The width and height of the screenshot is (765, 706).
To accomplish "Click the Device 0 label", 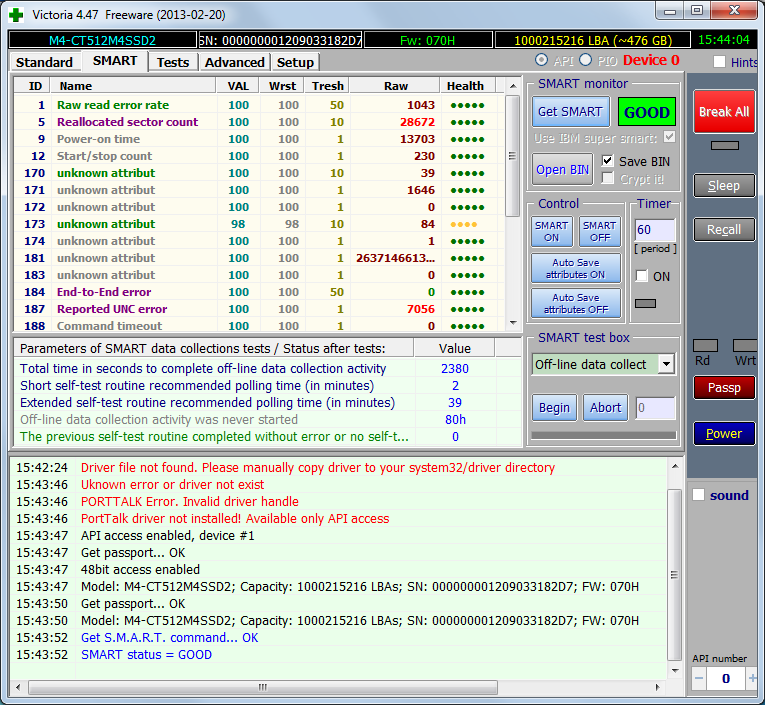I will pos(651,60).
